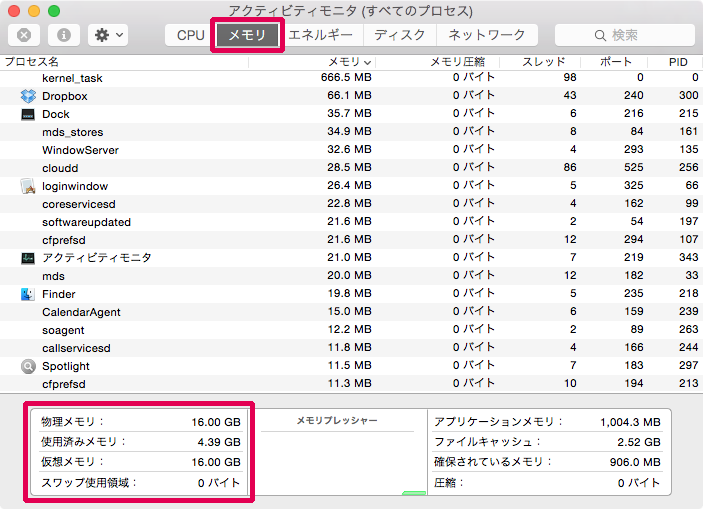The image size is (703, 509).
Task: Select the mds process row
Action: click(x=352, y=276)
